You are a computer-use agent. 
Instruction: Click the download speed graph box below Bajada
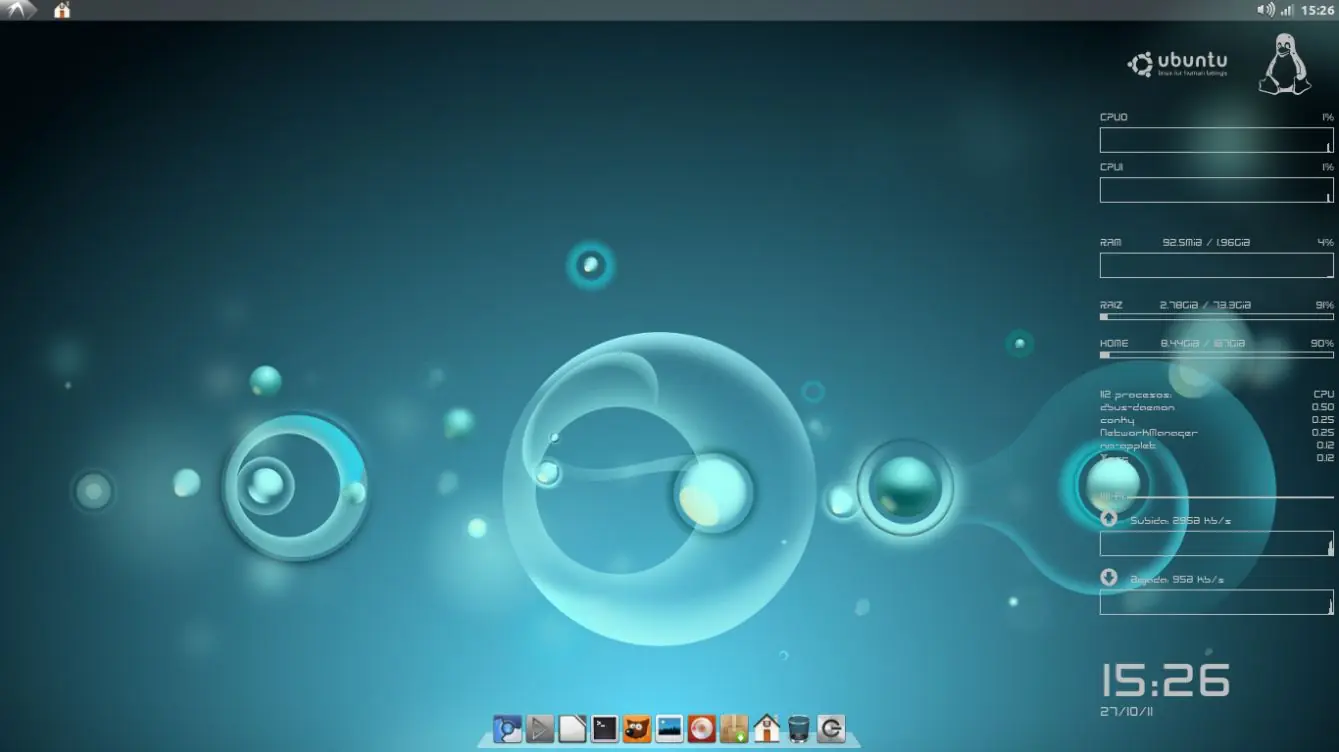click(1216, 602)
